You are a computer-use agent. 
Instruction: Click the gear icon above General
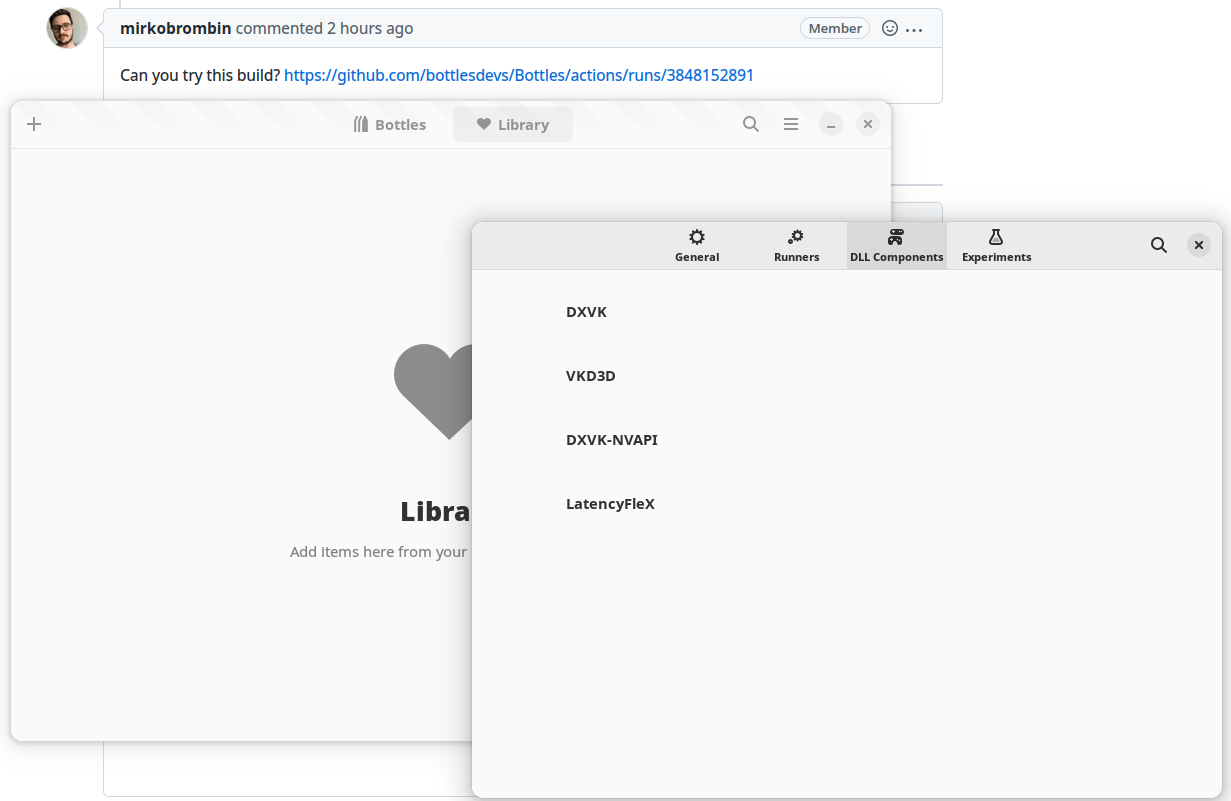(x=697, y=237)
